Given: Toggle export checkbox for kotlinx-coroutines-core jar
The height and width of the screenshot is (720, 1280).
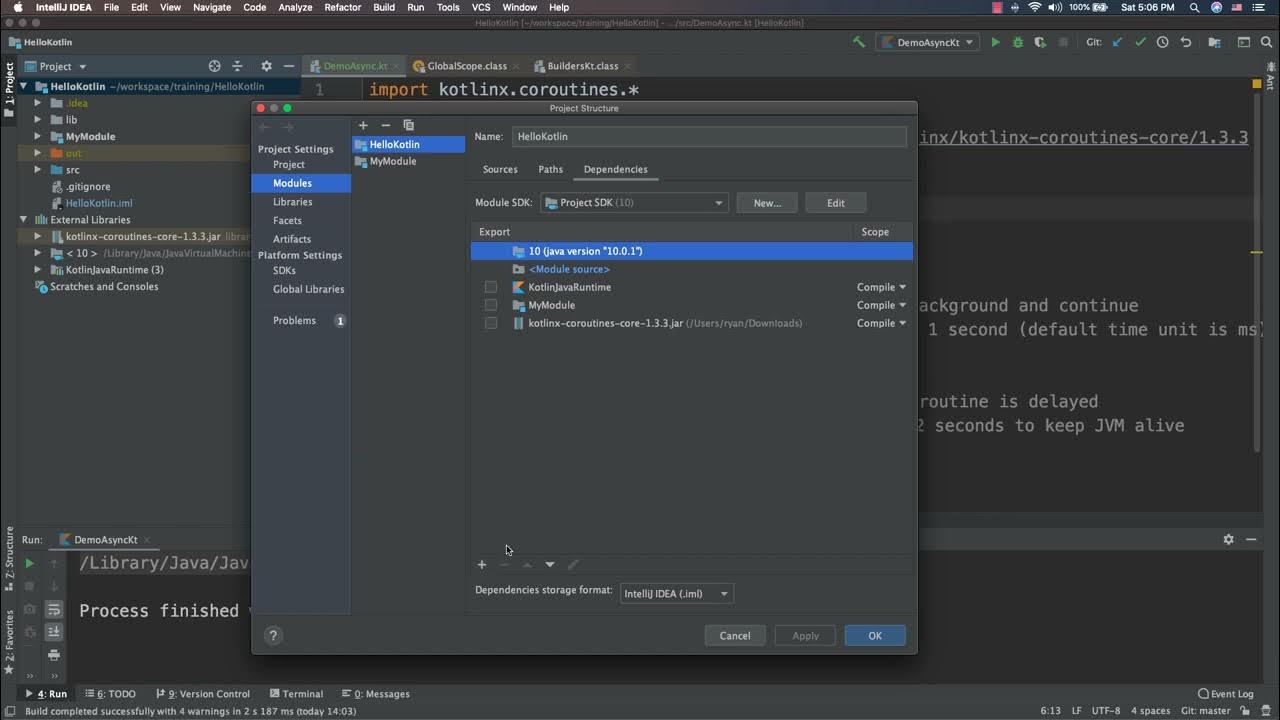Looking at the screenshot, I should click(x=491, y=323).
